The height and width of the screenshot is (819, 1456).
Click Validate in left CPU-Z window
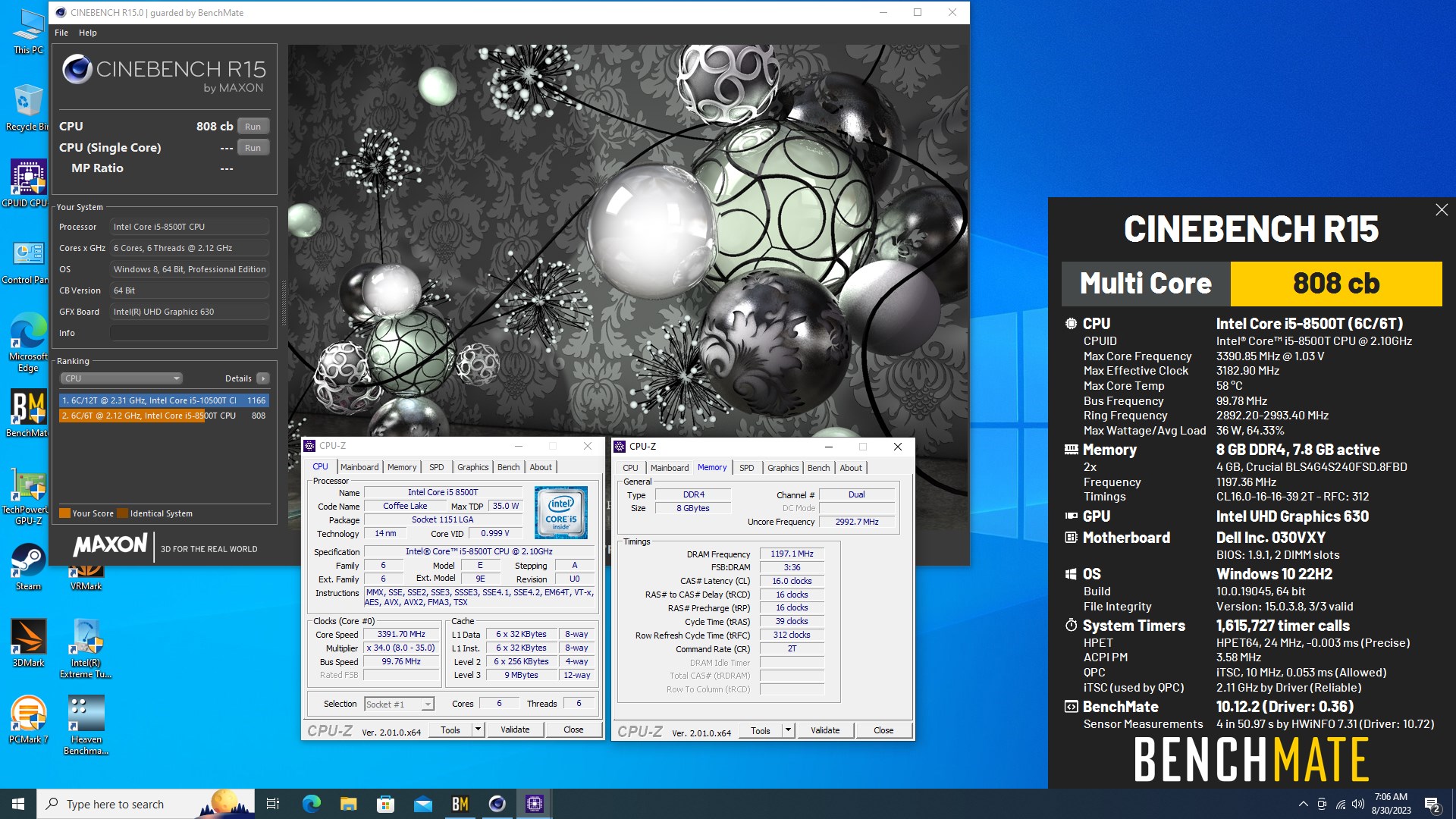(x=515, y=730)
